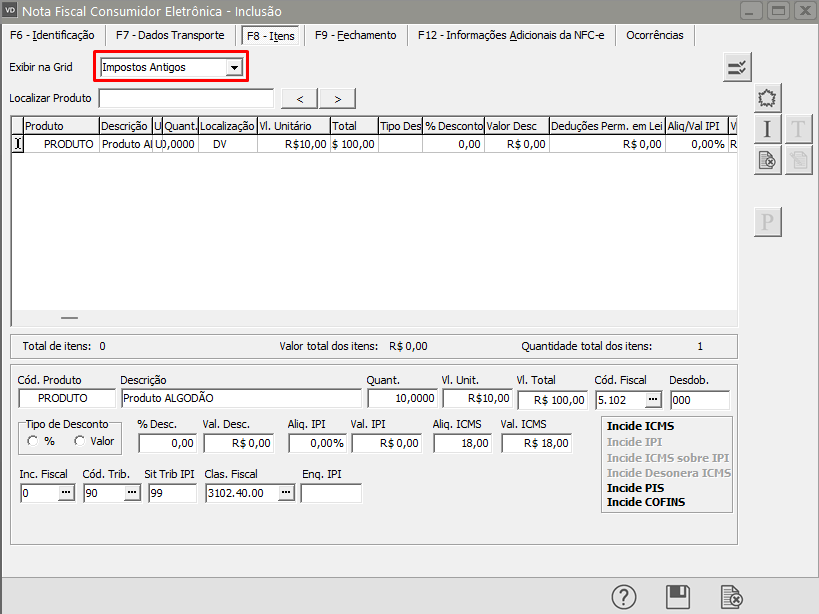Open the Clas. Fiscal lookup button

pos(286,493)
